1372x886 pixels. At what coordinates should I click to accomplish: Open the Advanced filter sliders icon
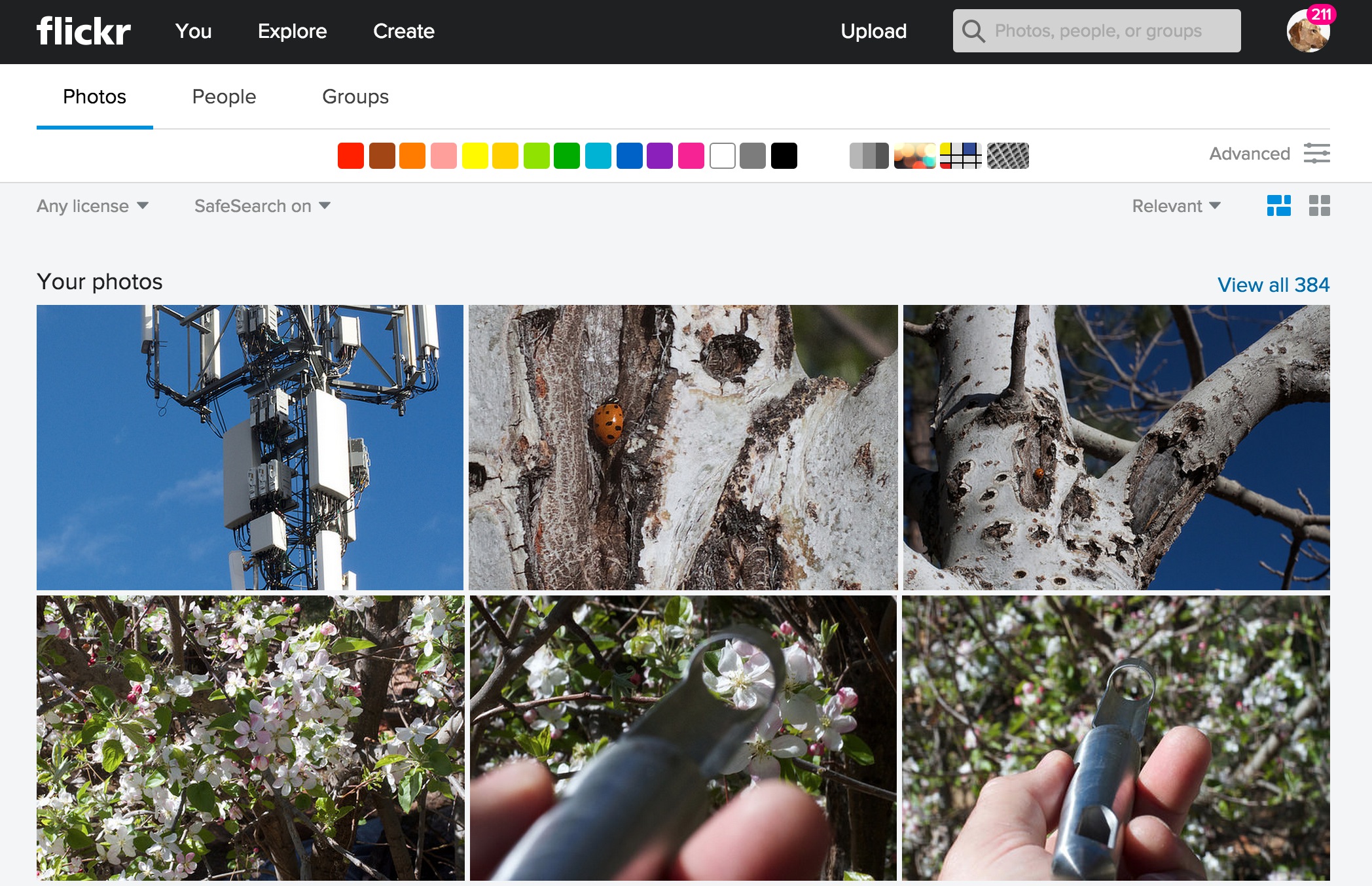point(1316,153)
